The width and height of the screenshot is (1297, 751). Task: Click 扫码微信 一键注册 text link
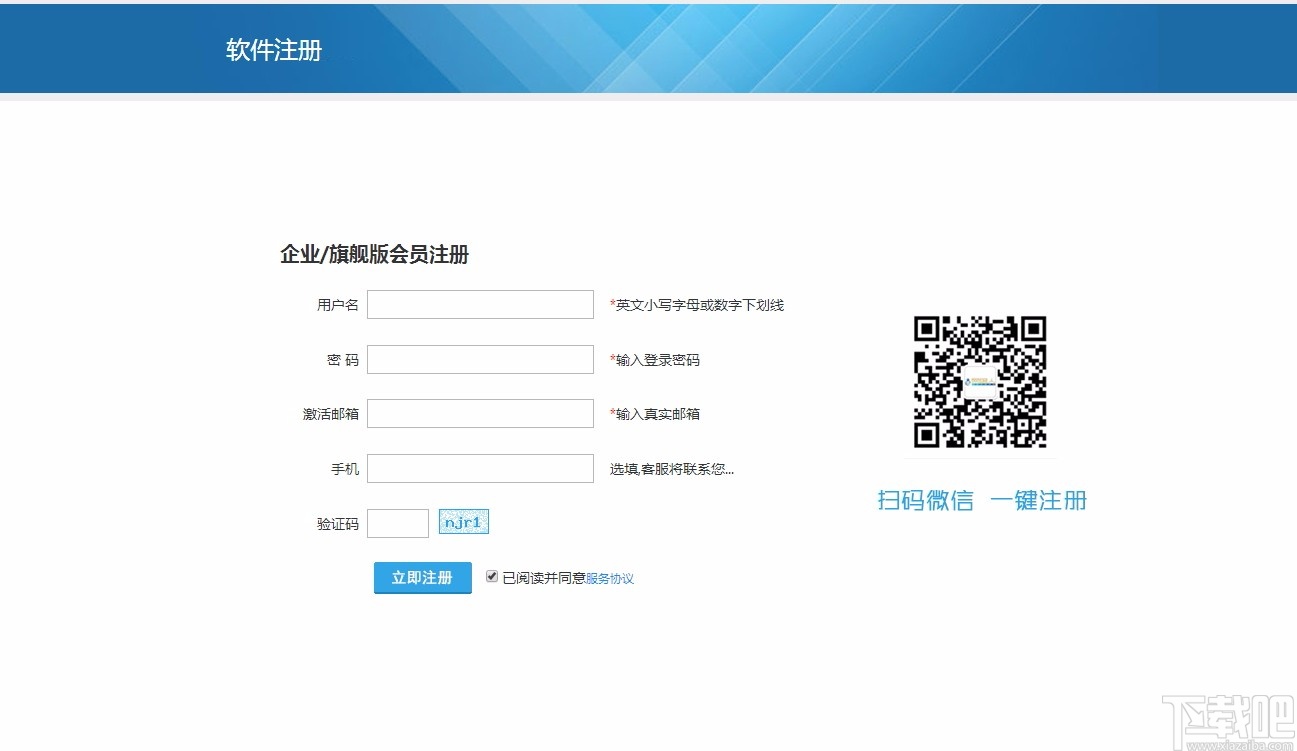click(980, 500)
